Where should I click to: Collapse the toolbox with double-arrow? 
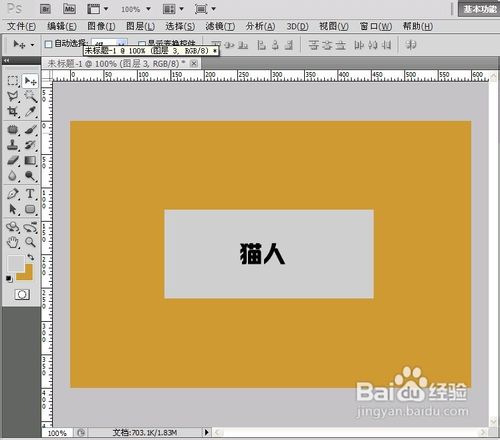pyautogui.click(x=6, y=60)
